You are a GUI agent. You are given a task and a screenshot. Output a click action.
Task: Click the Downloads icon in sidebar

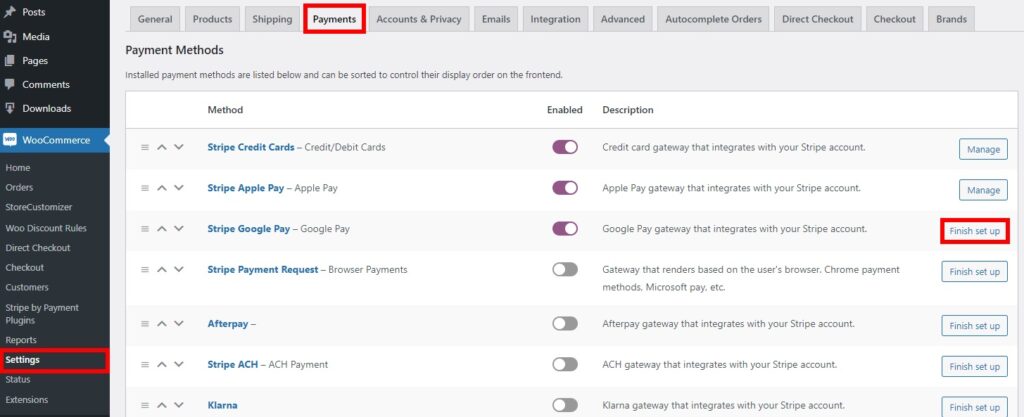coord(10,108)
